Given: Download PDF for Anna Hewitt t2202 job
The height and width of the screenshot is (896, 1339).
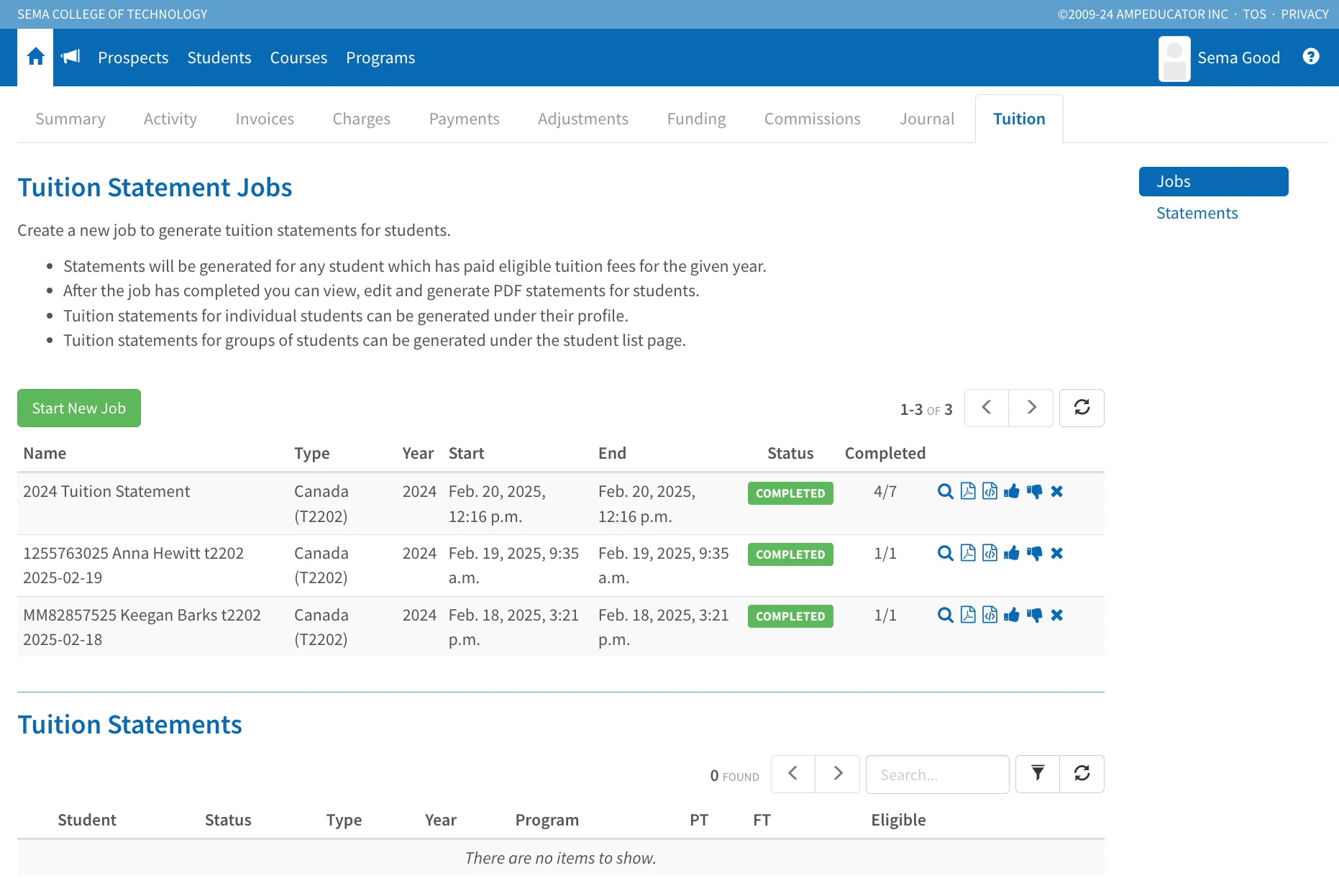Looking at the screenshot, I should [x=968, y=553].
